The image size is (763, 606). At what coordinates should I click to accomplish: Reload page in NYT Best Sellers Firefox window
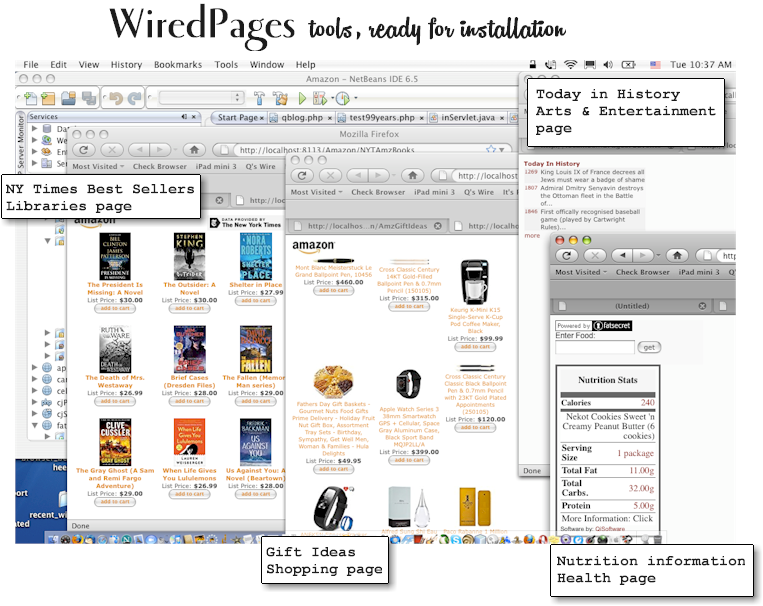pyautogui.click(x=84, y=150)
